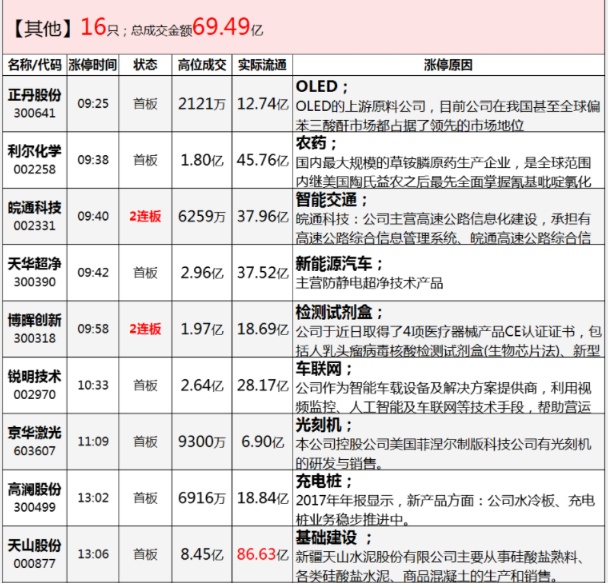Select the 京华激光 603607 stock cell
The height and width of the screenshot is (583, 608).
(x=35, y=441)
